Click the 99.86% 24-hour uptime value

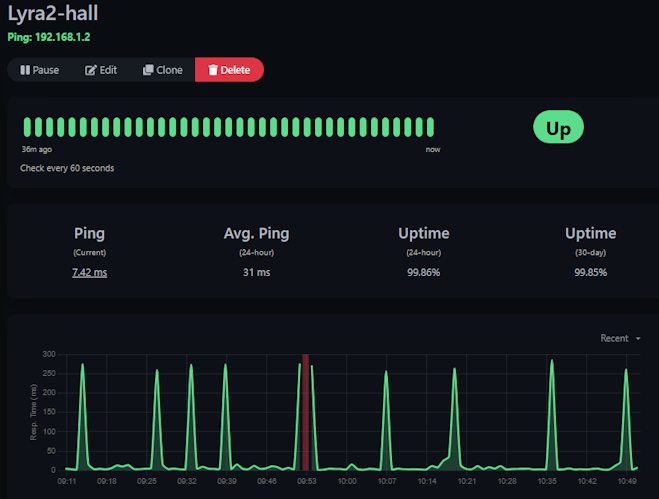(x=423, y=272)
